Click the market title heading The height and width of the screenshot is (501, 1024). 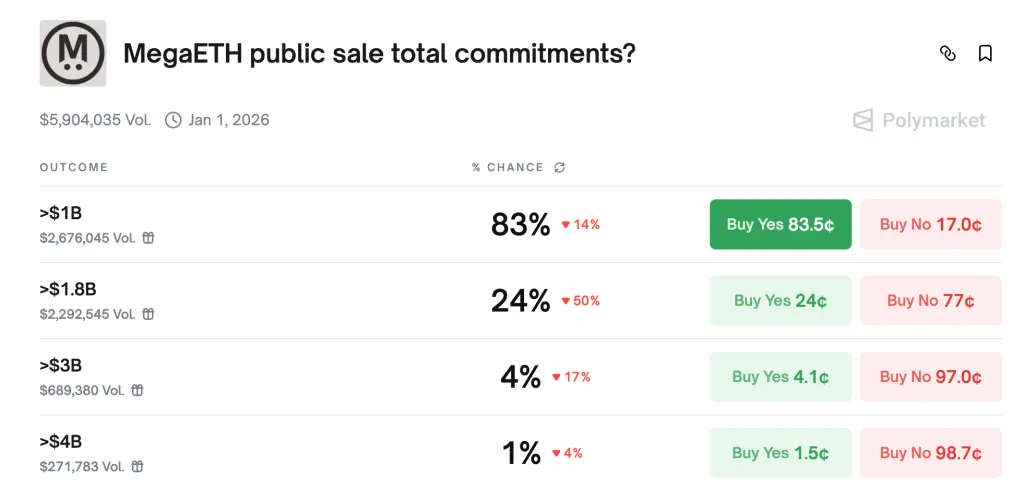[x=379, y=54]
